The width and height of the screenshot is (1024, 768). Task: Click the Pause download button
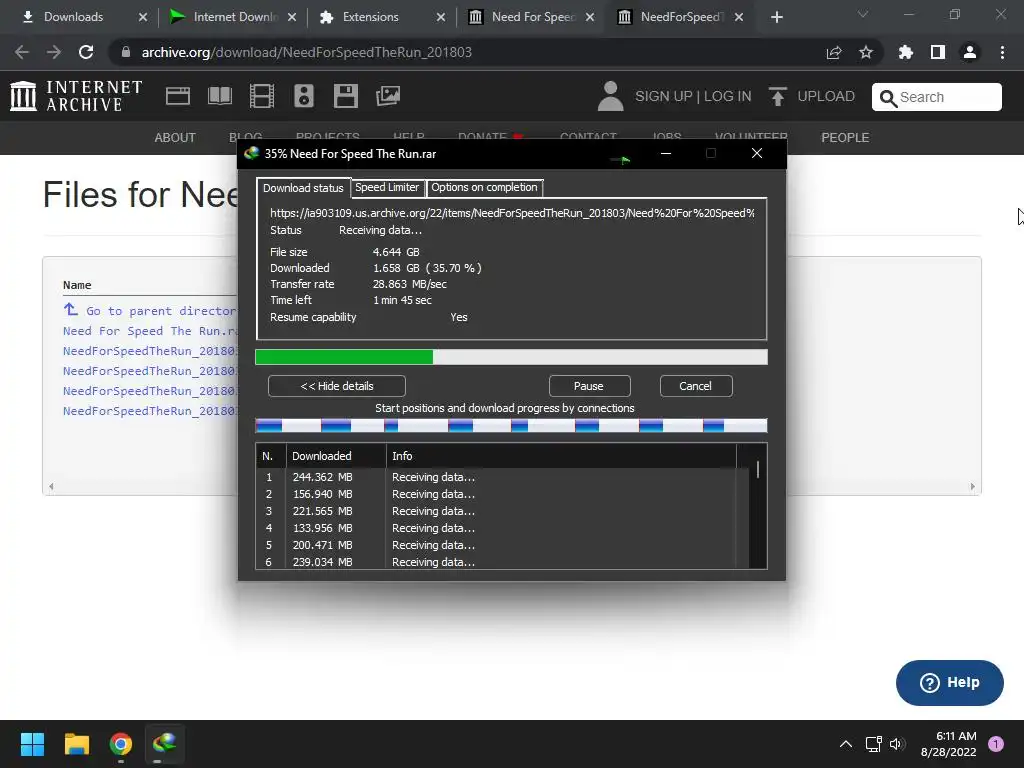coord(589,386)
